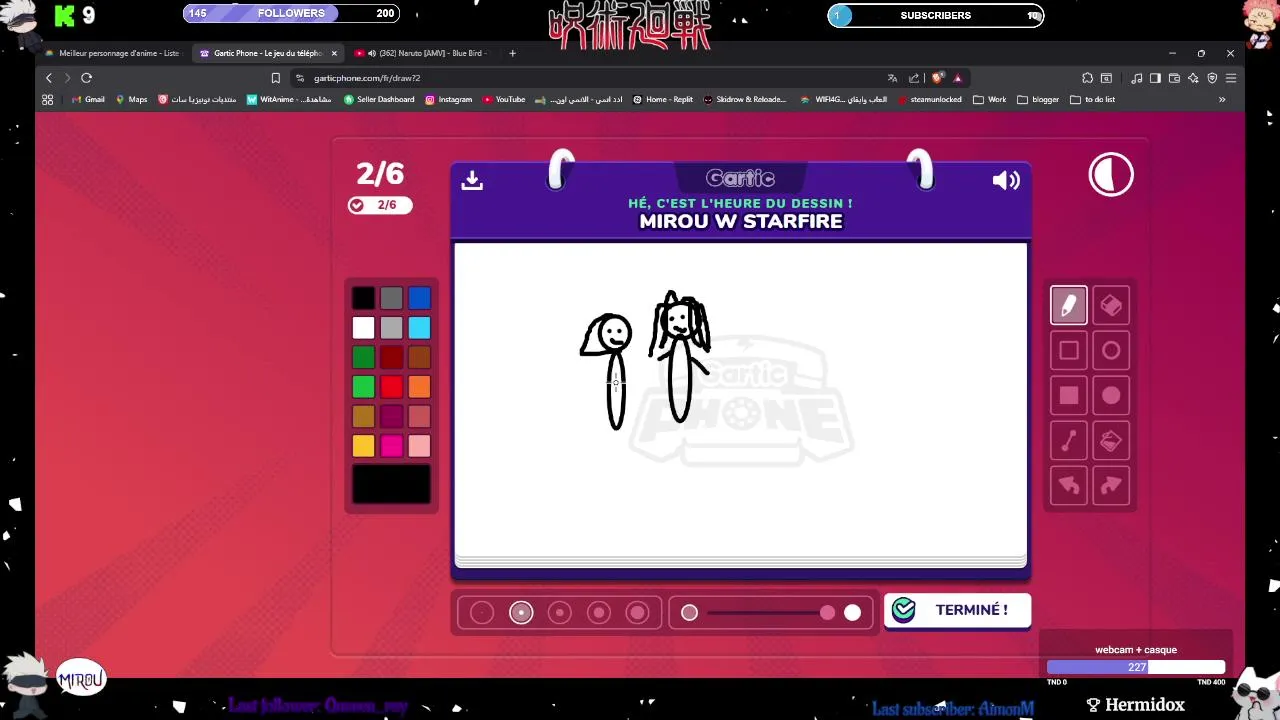
Task: Pick the dark gray color swatch
Action: point(391,298)
